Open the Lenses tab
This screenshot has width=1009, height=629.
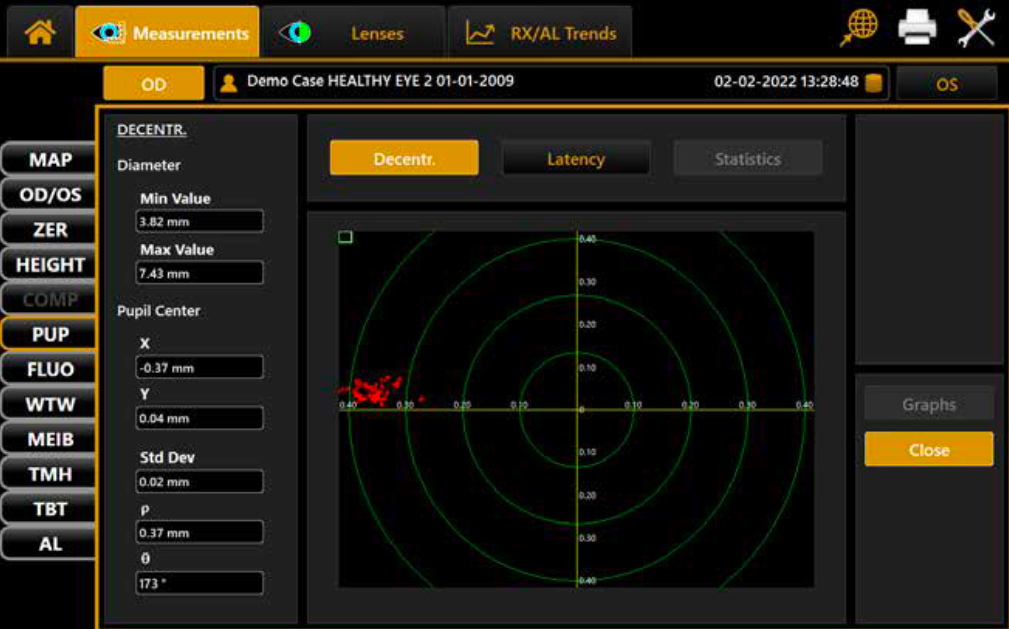353,32
